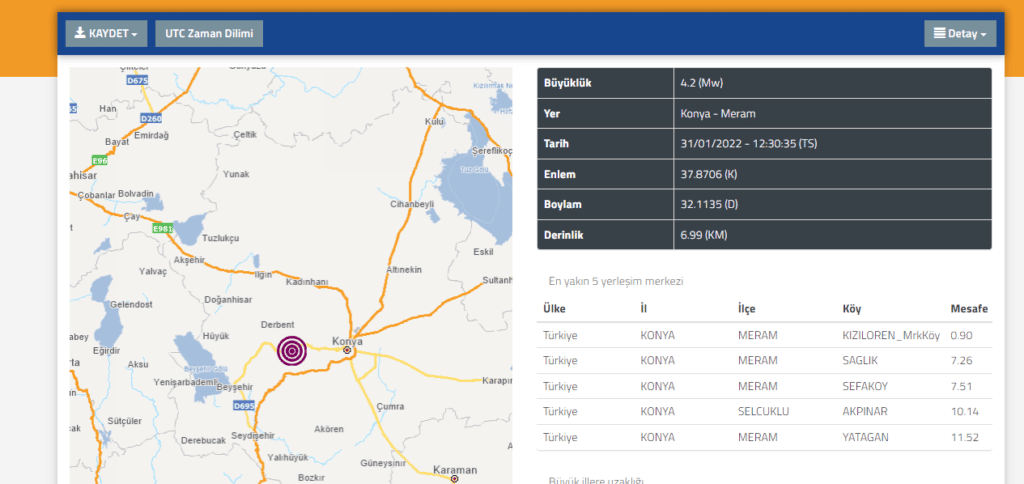This screenshot has width=1024, height=484.
Task: Click the Köy column header
Action: pyautogui.click(x=852, y=309)
